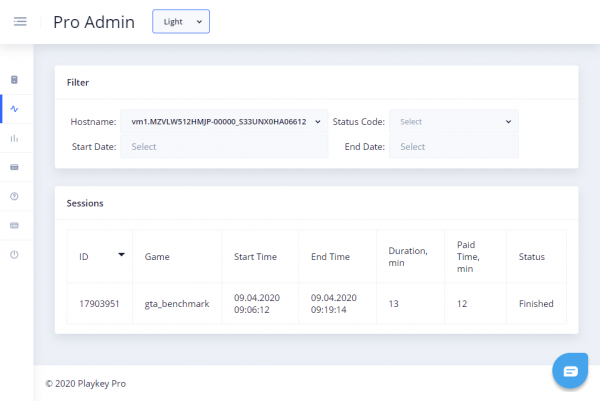Click the Start Time column header
This screenshot has height=401, width=600.
[255, 257]
